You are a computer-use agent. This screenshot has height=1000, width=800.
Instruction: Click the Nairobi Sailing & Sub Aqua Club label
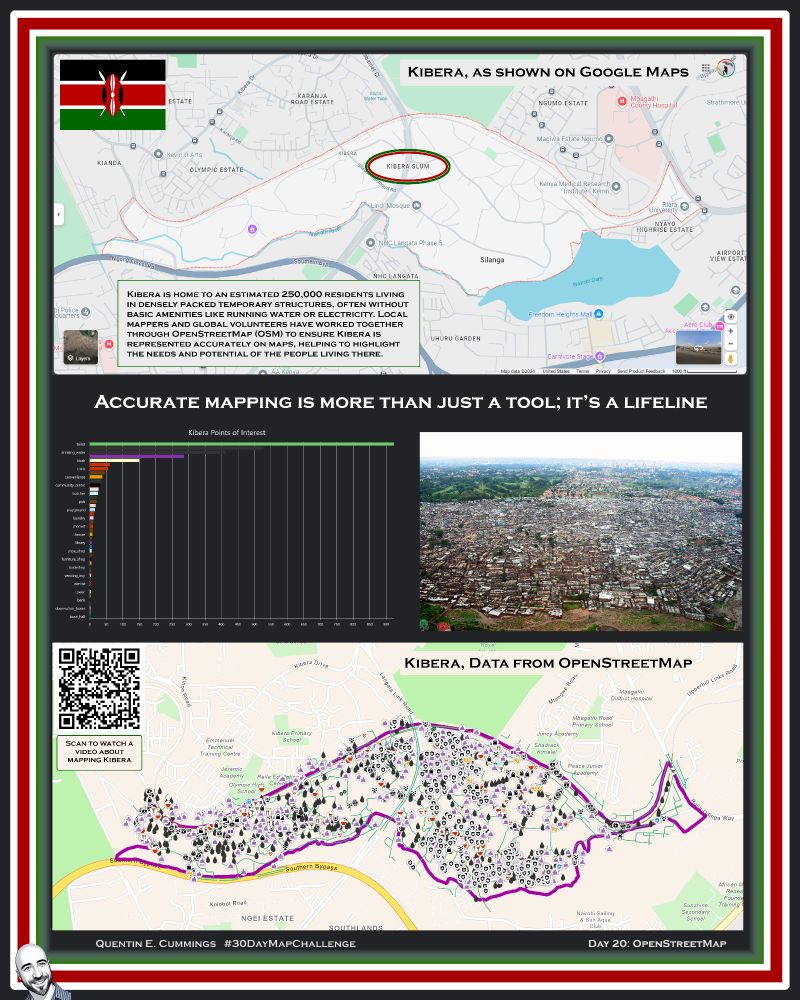[x=596, y=919]
